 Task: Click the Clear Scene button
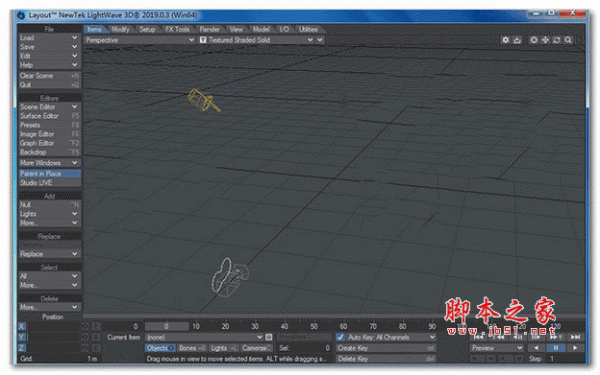49,76
